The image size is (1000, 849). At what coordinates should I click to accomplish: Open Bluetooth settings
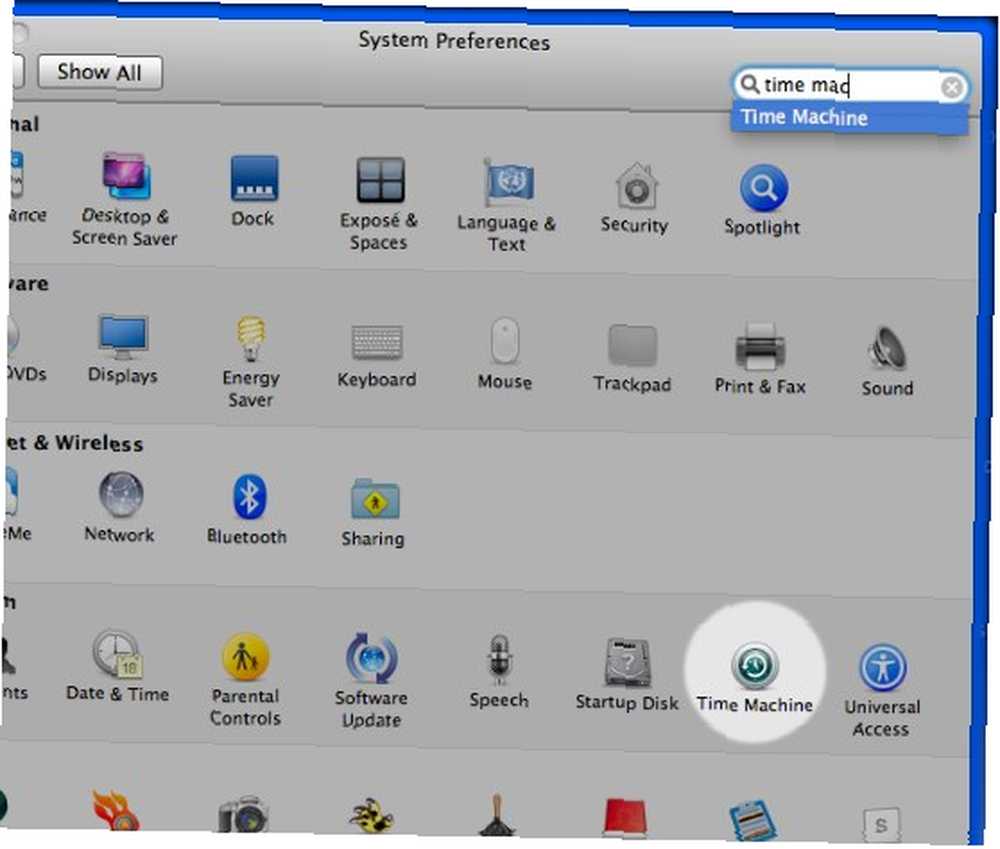tap(247, 510)
